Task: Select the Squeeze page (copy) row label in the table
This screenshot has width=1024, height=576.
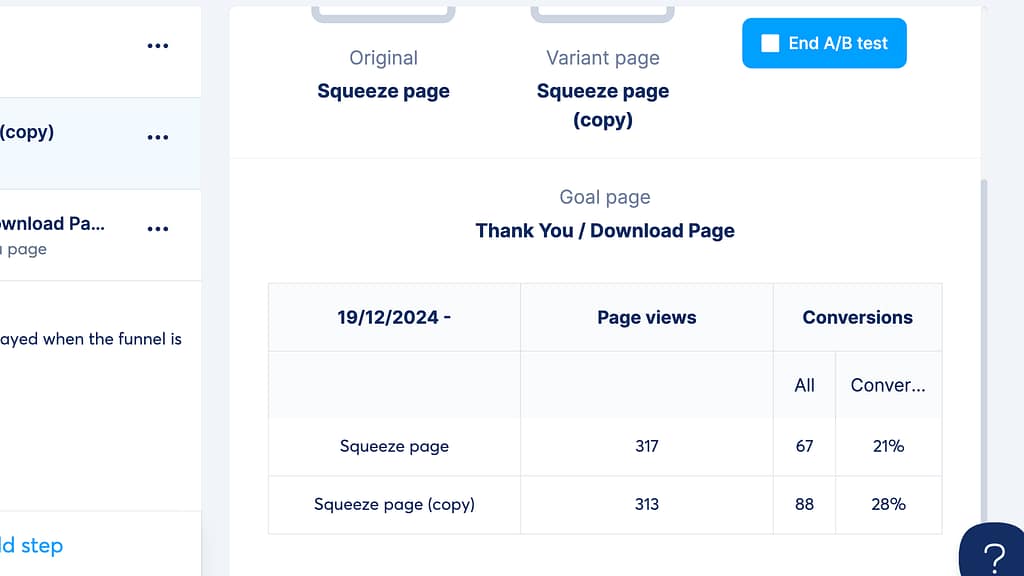Action: 394,504
